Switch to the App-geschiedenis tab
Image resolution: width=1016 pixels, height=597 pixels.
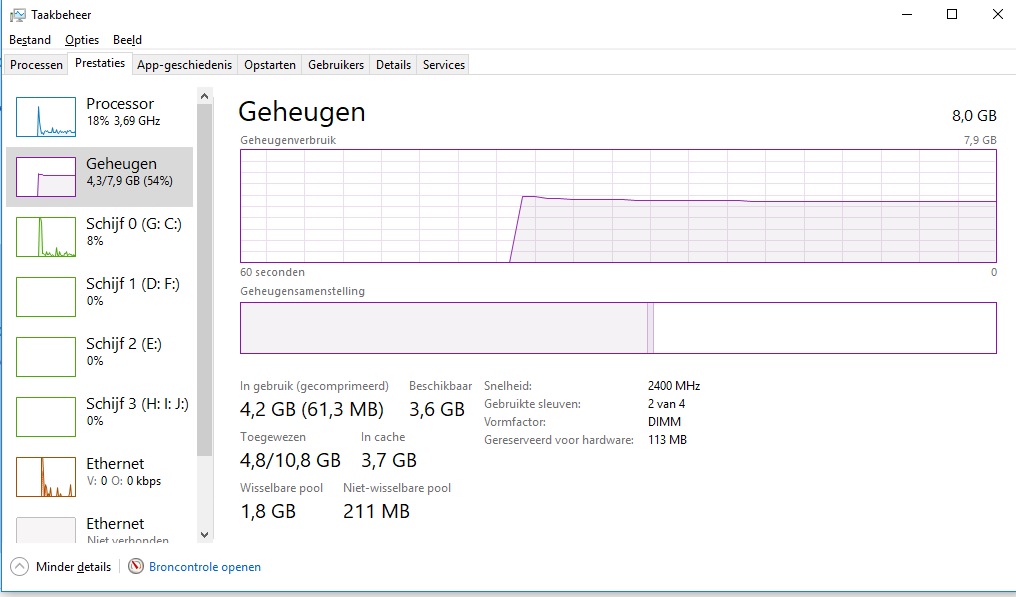pos(184,65)
